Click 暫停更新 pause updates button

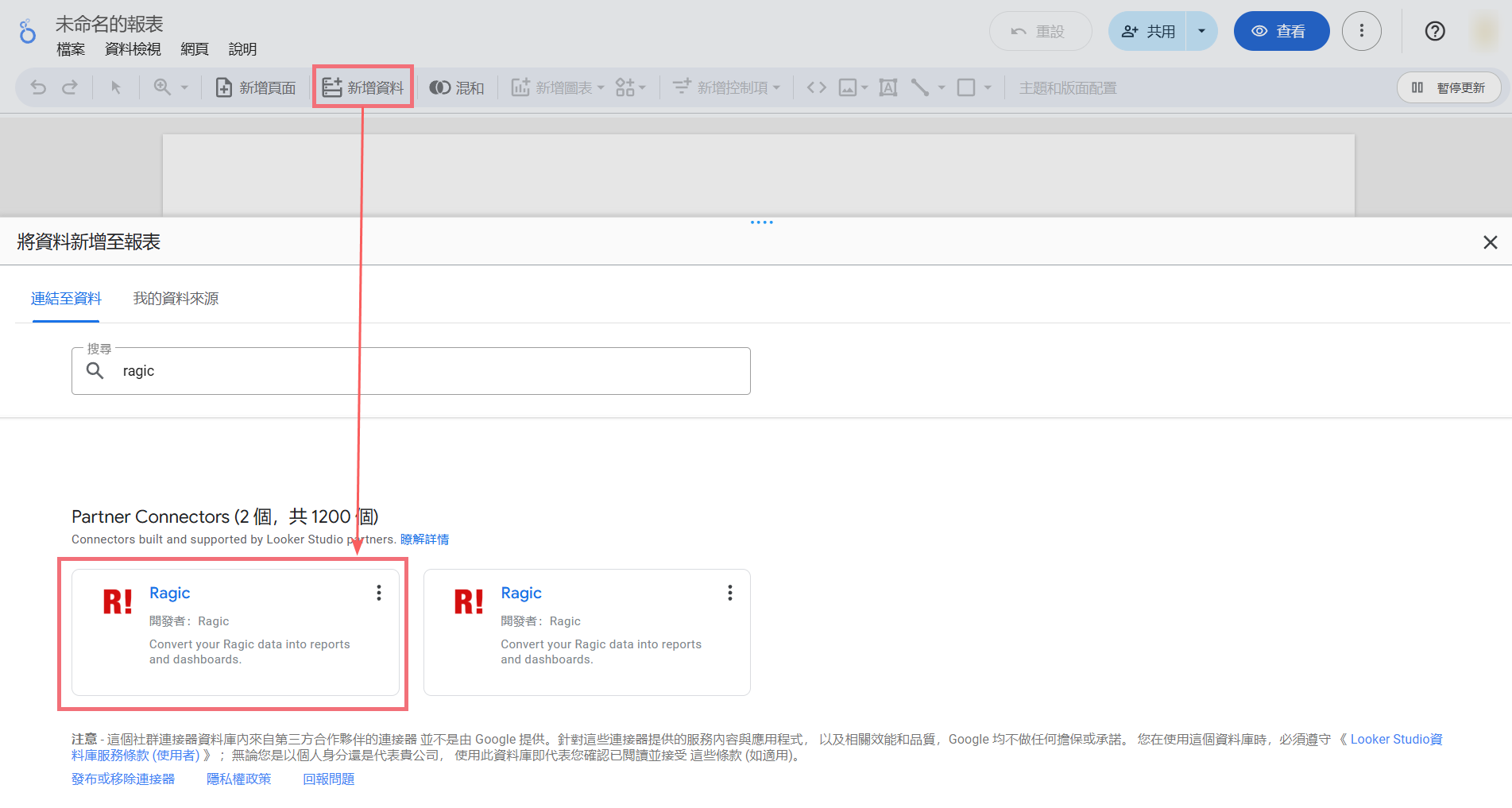(1448, 87)
